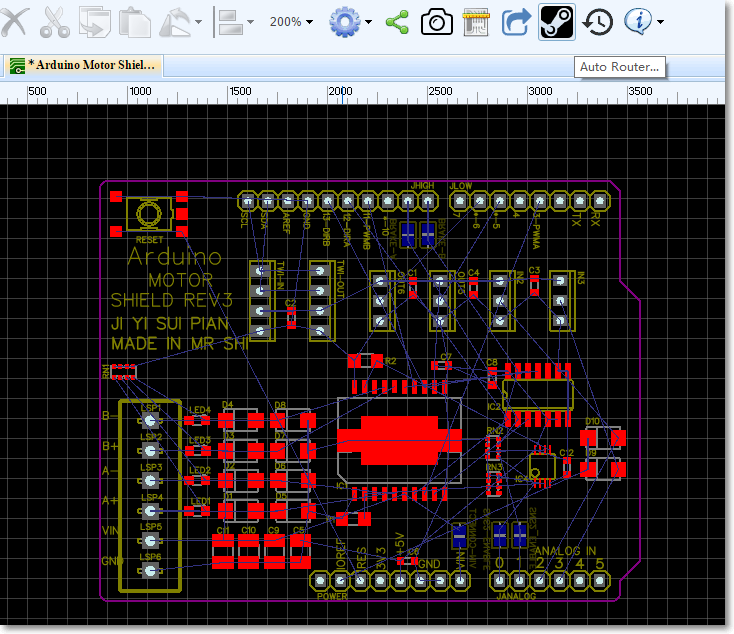Image resolution: width=734 pixels, height=634 pixels.
Task: Click the 'ANALOG IN' silkscreen label
Action: 565,551
